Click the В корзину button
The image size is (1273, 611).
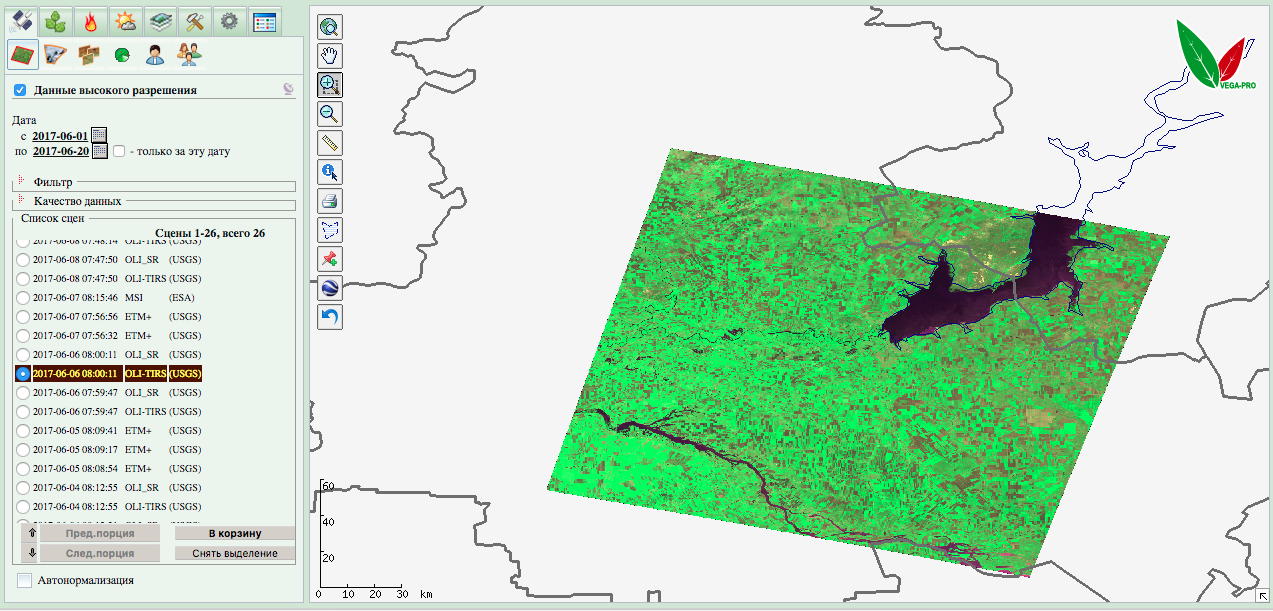click(x=235, y=534)
